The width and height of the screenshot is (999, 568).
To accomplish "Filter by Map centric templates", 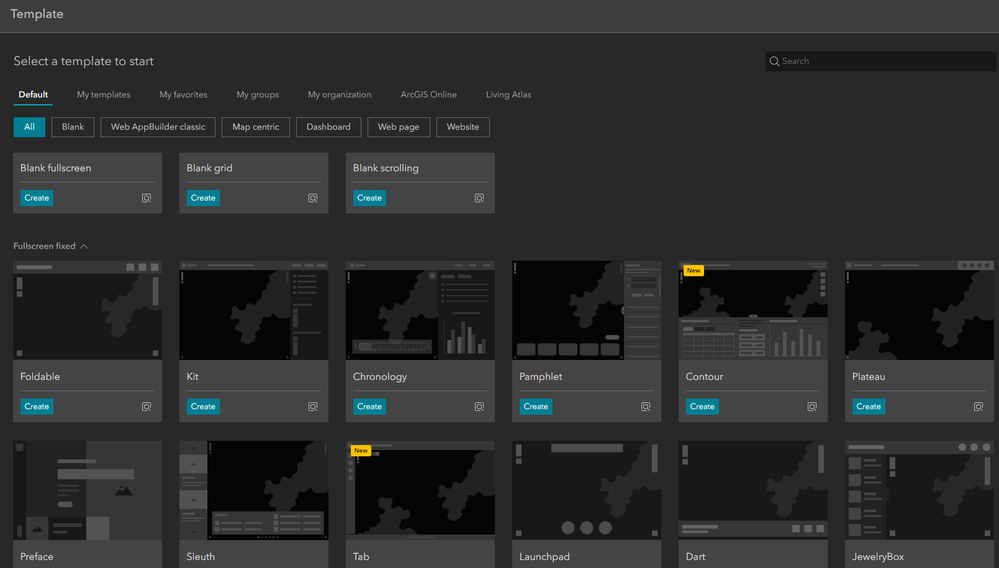I will (x=255, y=127).
